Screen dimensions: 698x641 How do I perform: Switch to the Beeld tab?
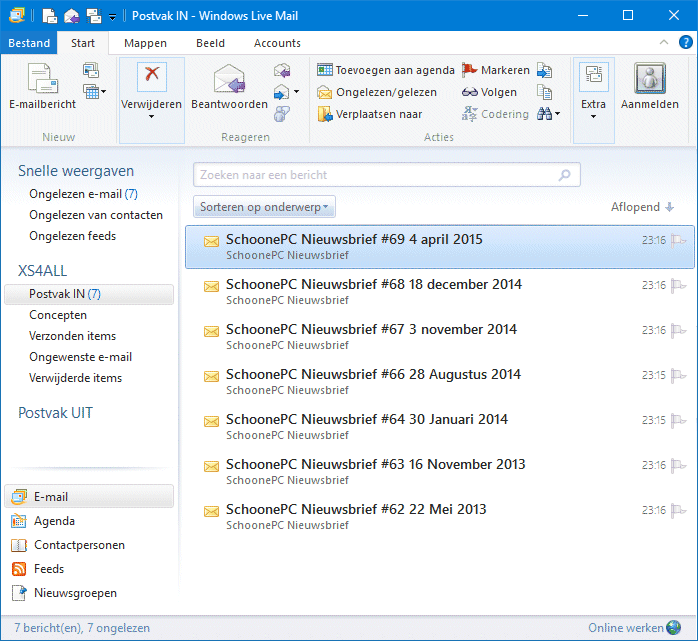(x=210, y=43)
